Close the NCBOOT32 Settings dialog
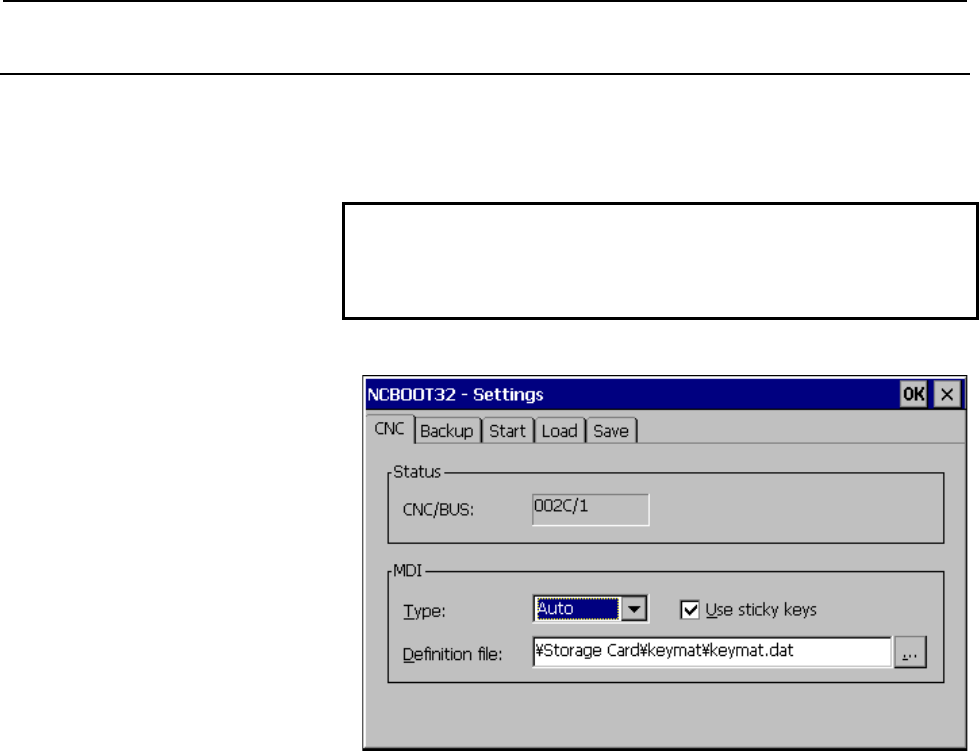The height and width of the screenshot is (751, 979). coord(947,394)
